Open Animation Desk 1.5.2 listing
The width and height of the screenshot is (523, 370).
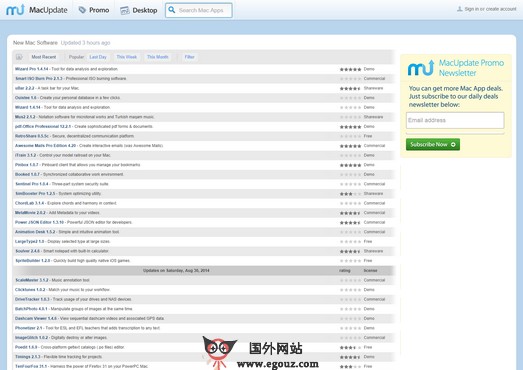(35, 232)
